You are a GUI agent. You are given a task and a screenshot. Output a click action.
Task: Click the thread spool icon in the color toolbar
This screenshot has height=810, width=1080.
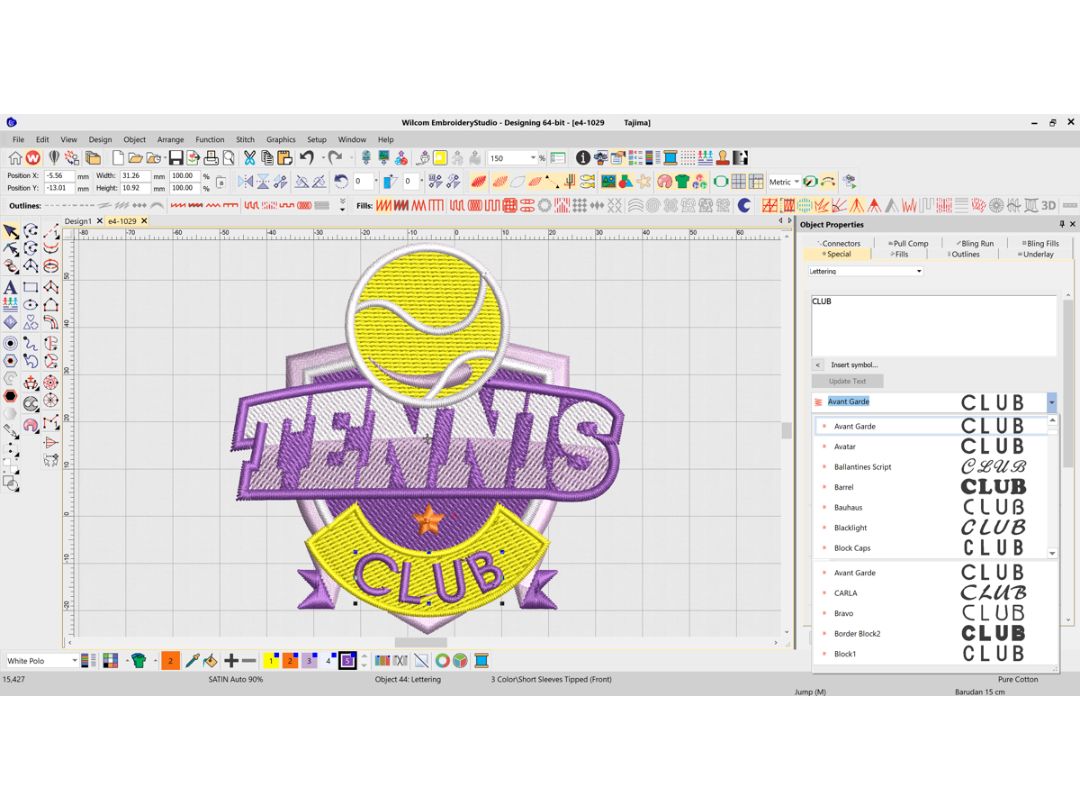tap(481, 661)
